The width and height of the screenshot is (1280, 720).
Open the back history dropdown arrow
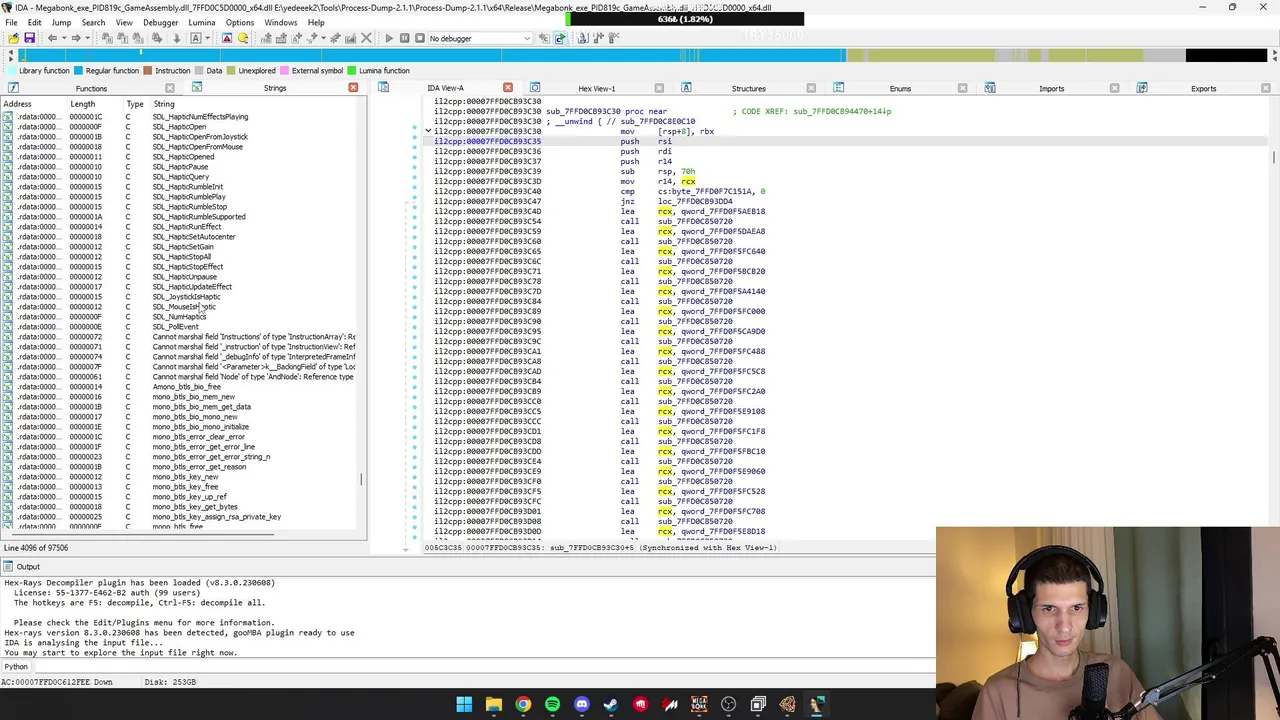62,38
